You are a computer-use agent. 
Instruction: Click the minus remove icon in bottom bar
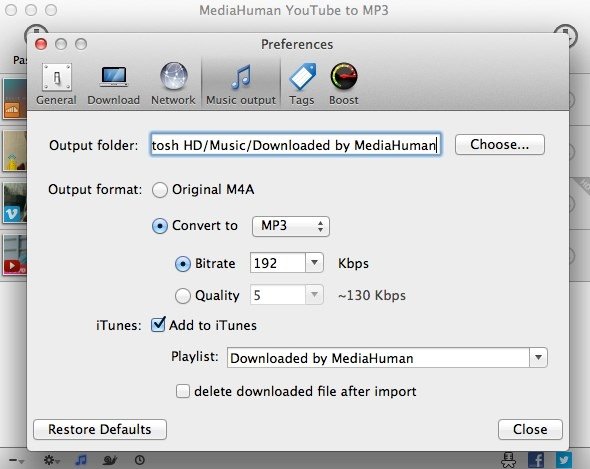click(15, 460)
